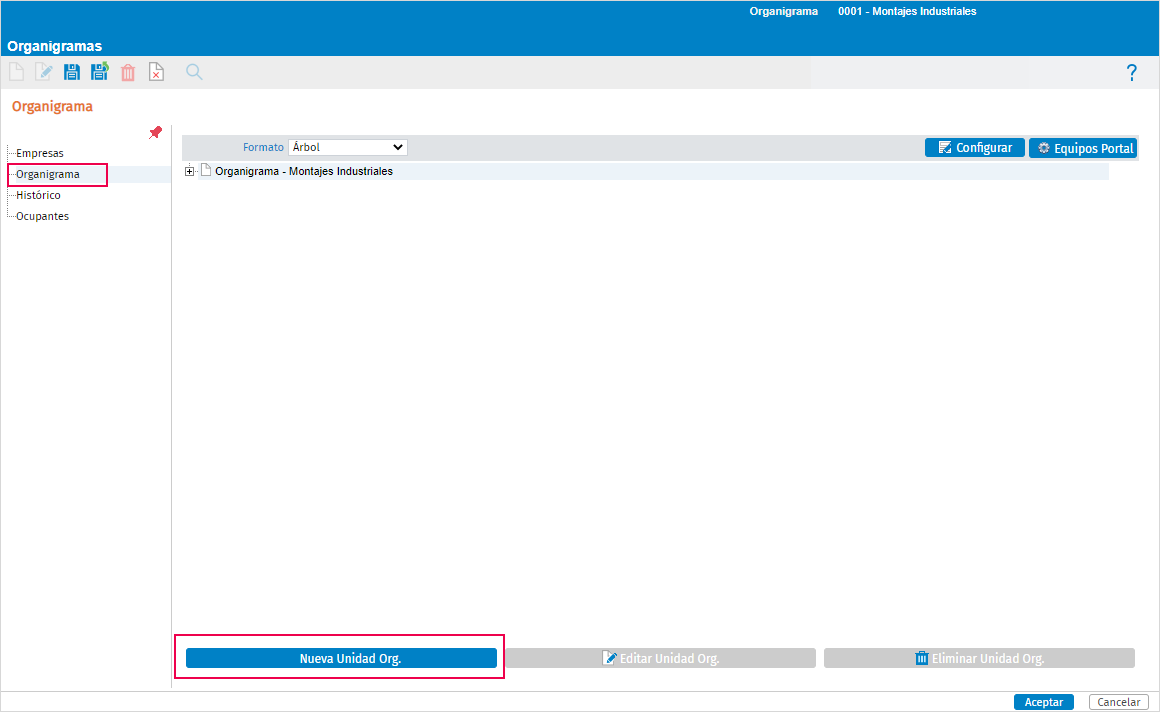Screen dimensions: 1160x712
Task: Click the red trash can toolbar icon
Action: click(x=128, y=72)
